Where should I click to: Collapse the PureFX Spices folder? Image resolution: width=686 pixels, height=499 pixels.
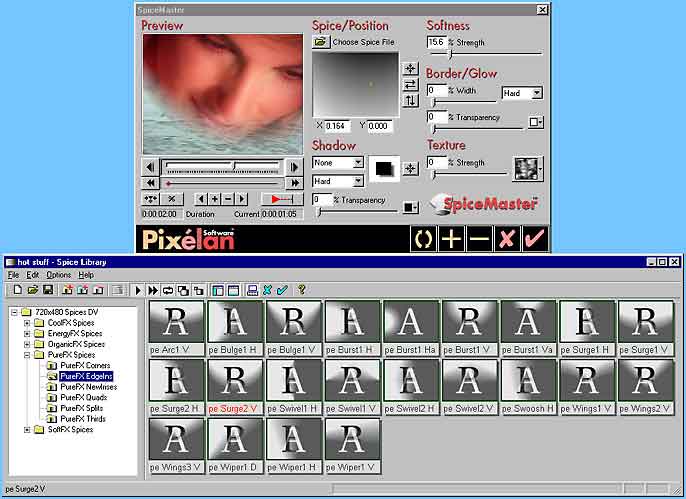click(27, 355)
